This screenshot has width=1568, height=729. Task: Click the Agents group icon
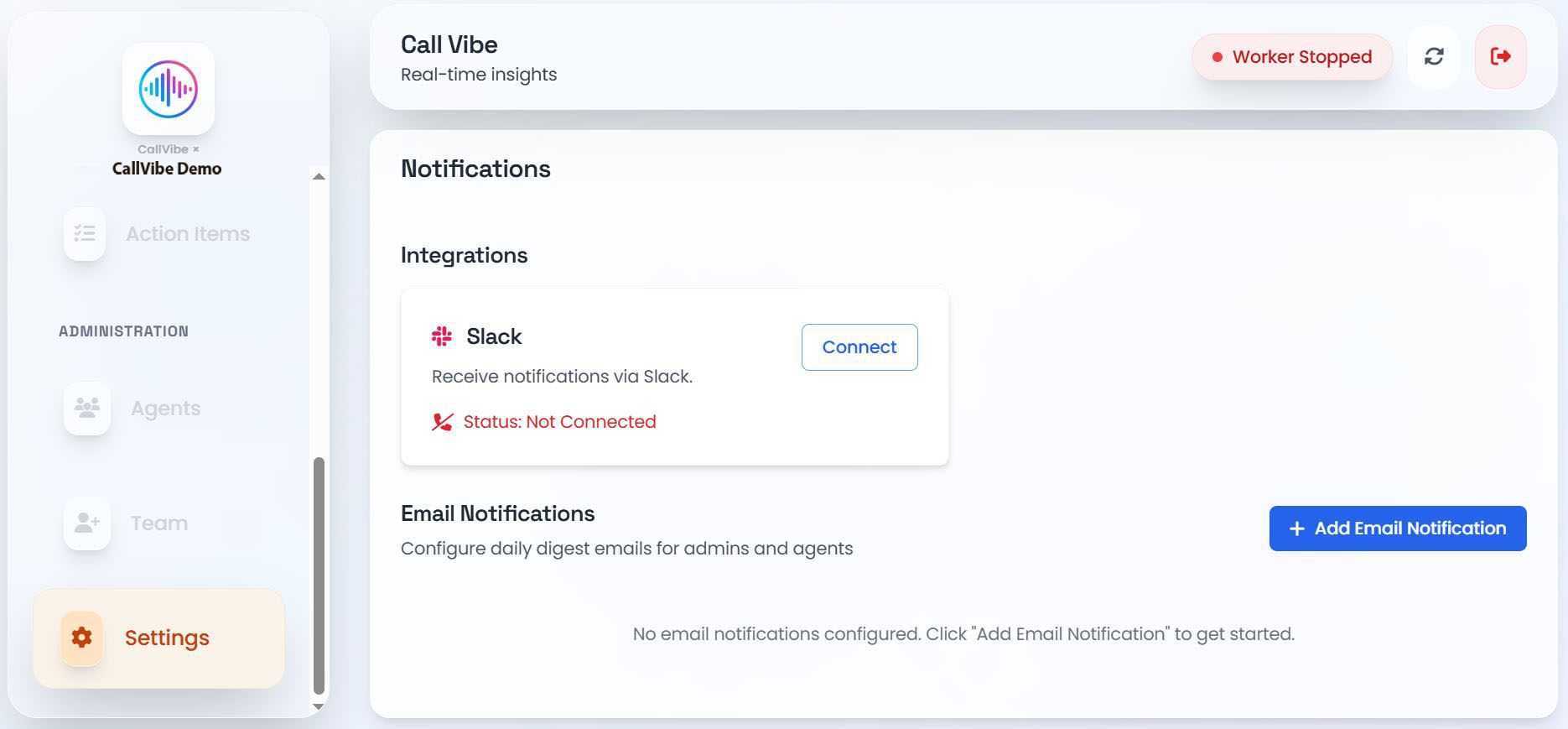click(87, 408)
